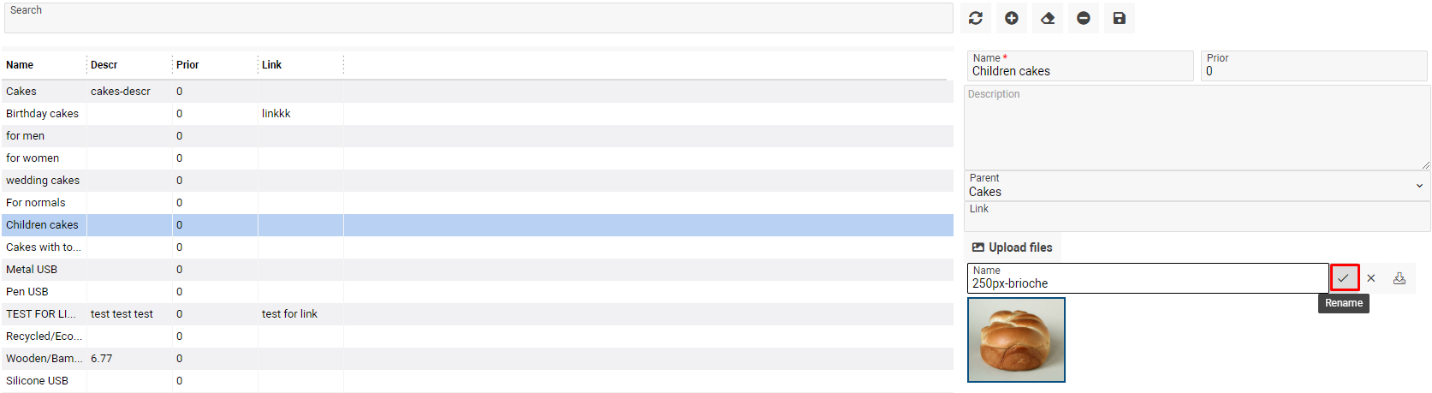Click the Search field
The image size is (1432, 393).
click(478, 18)
